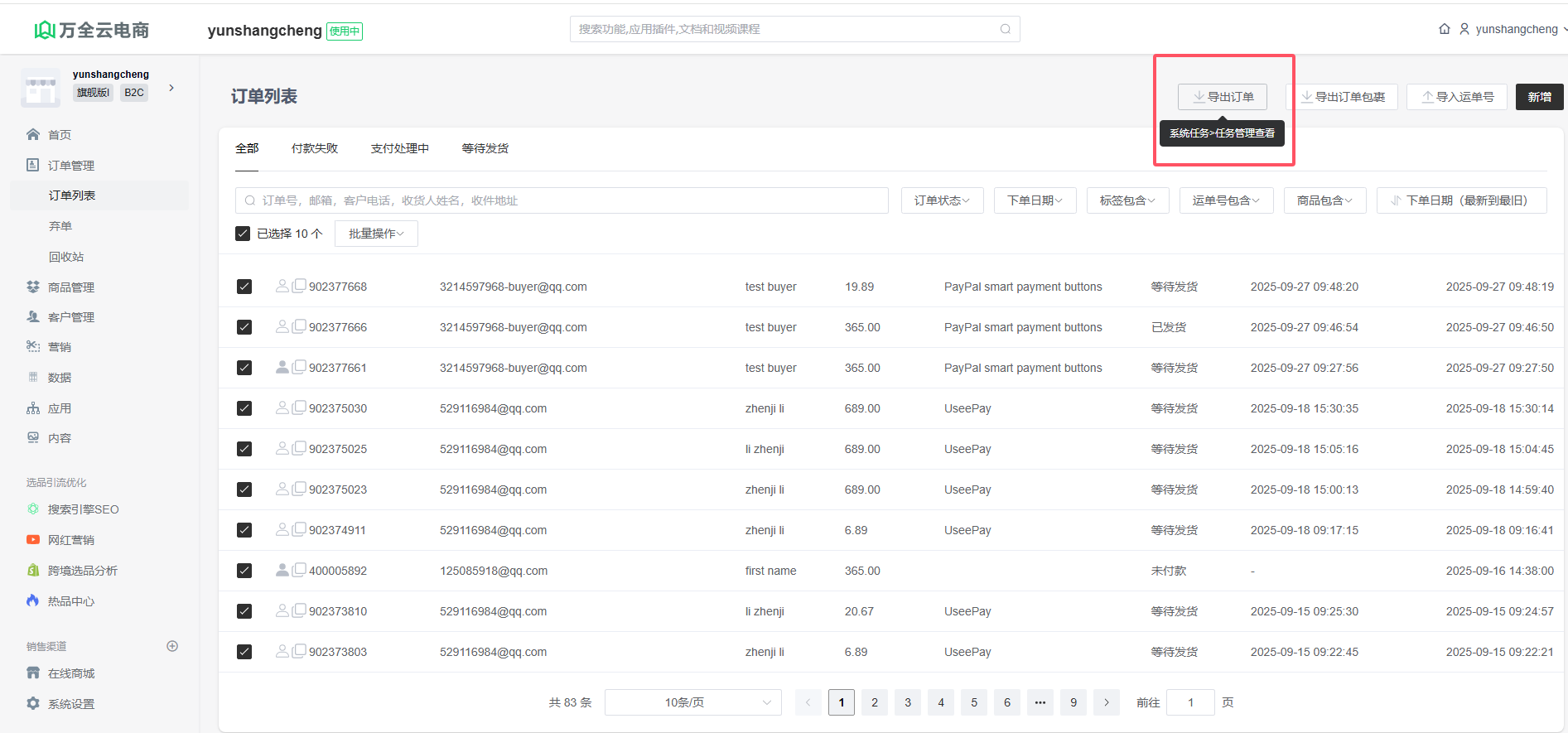Open the 10条/页 page size selector

[692, 702]
